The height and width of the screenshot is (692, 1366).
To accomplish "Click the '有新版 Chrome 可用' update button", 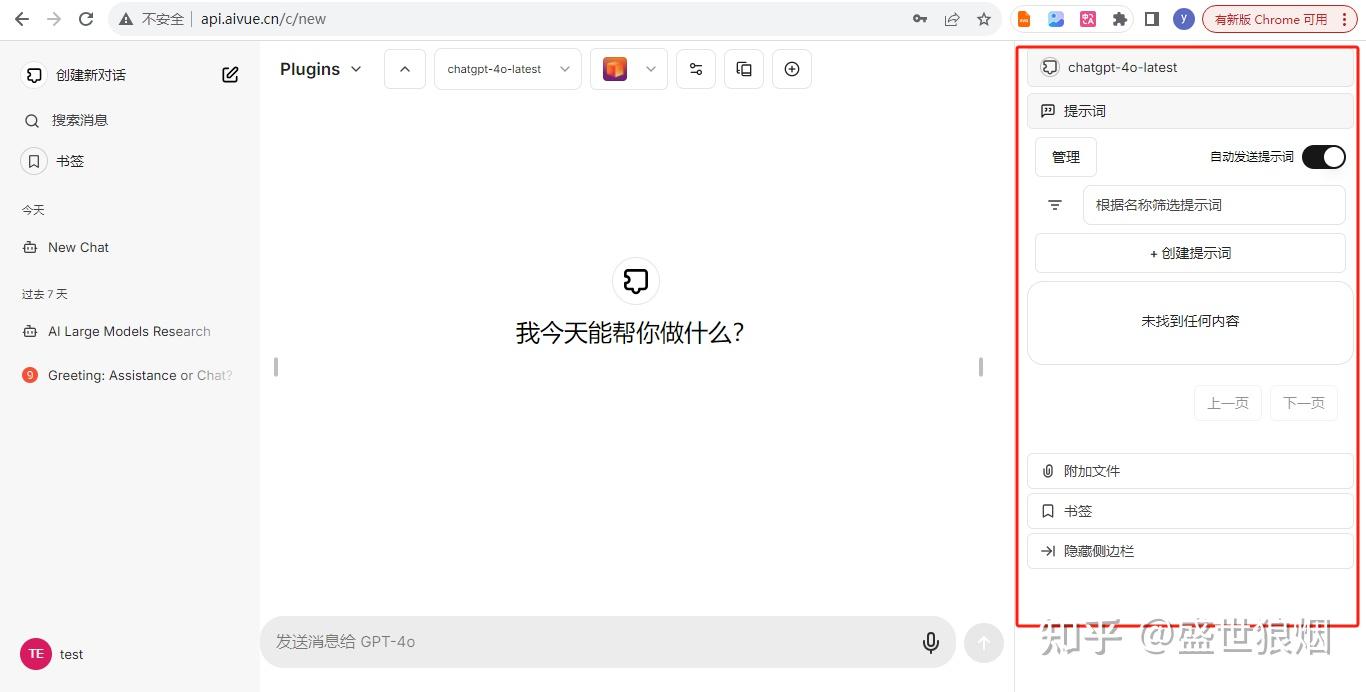I will tap(1280, 19).
